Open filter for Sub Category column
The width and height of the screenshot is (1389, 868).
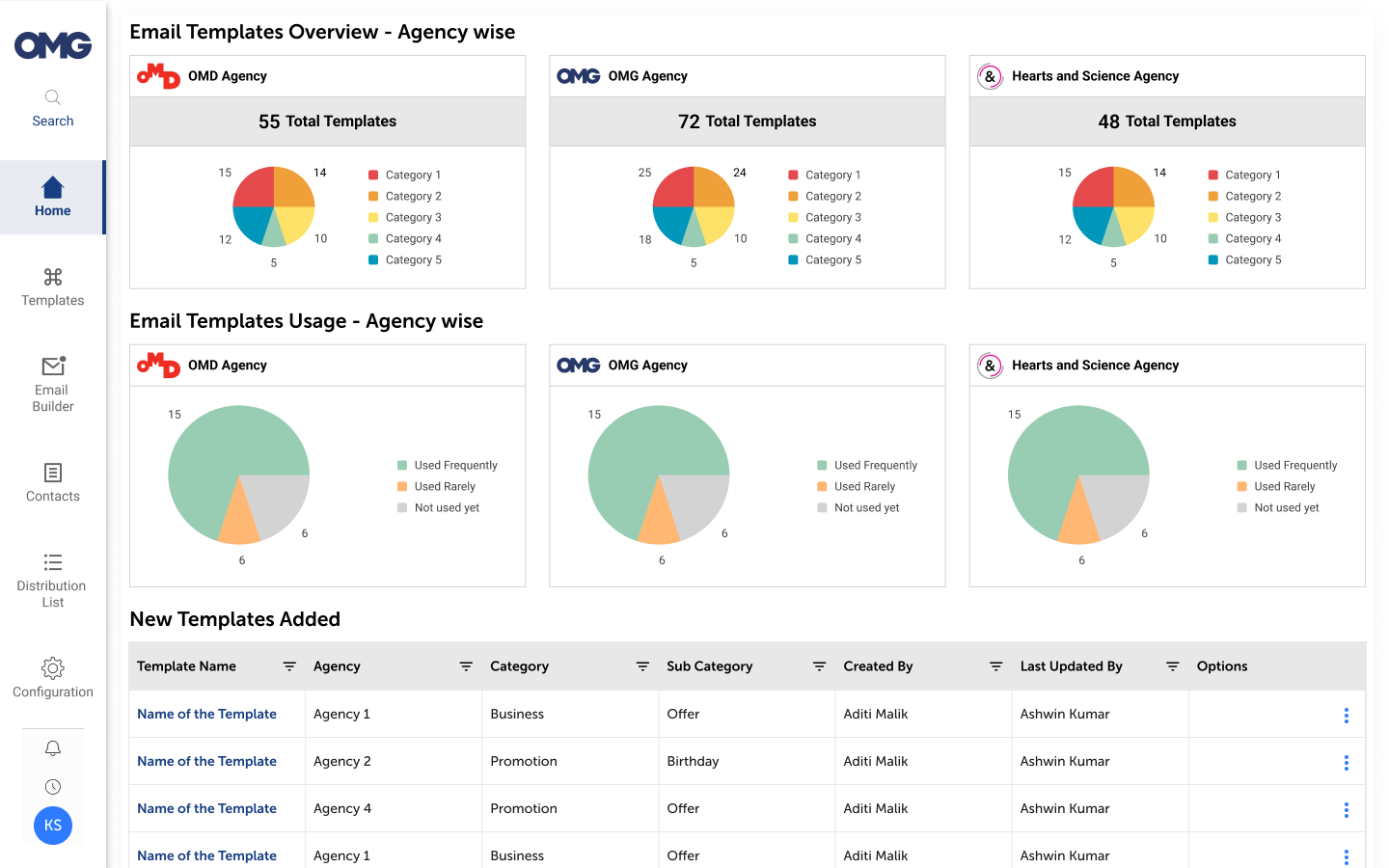click(819, 666)
